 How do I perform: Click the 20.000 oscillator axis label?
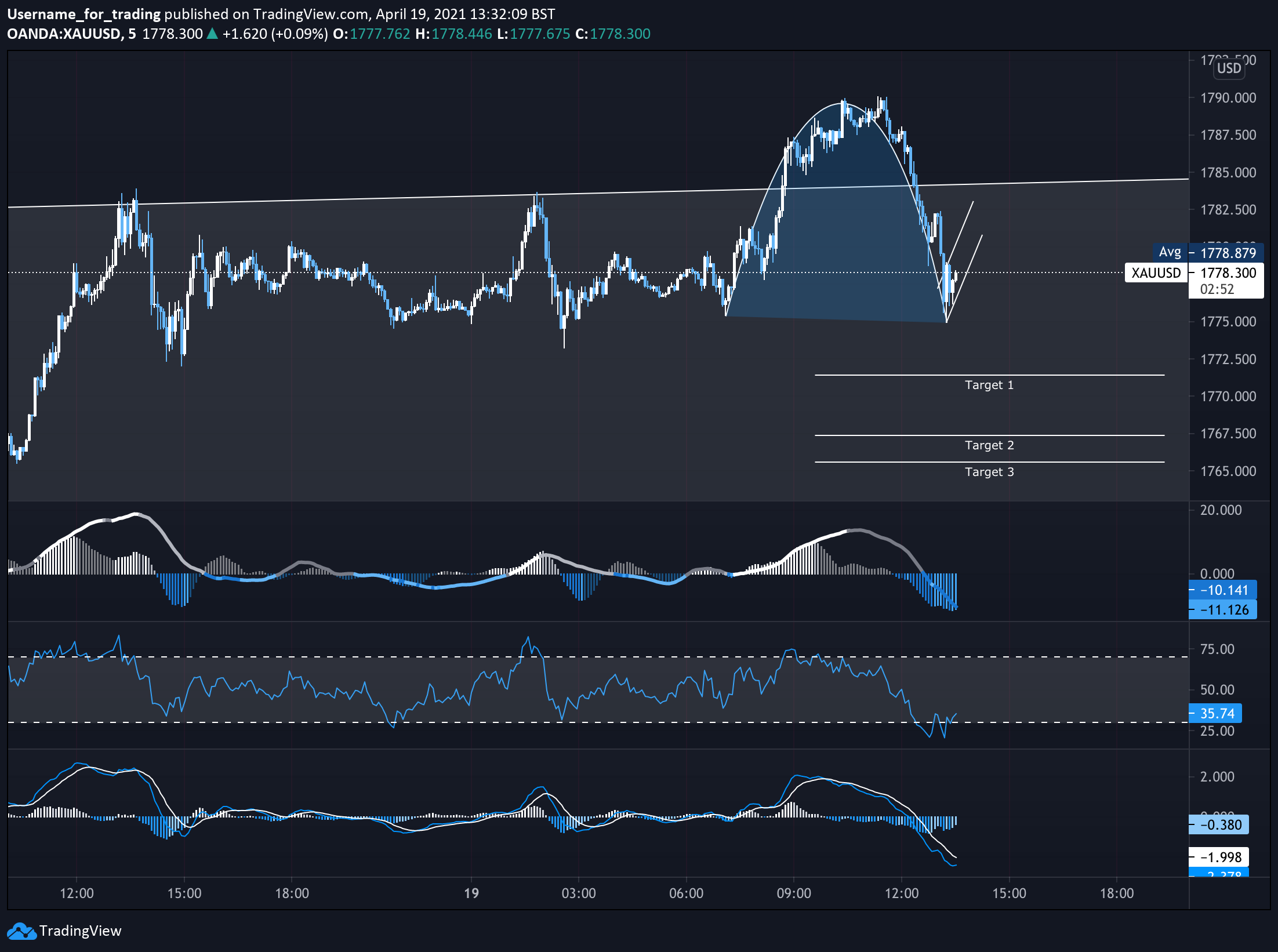1221,510
